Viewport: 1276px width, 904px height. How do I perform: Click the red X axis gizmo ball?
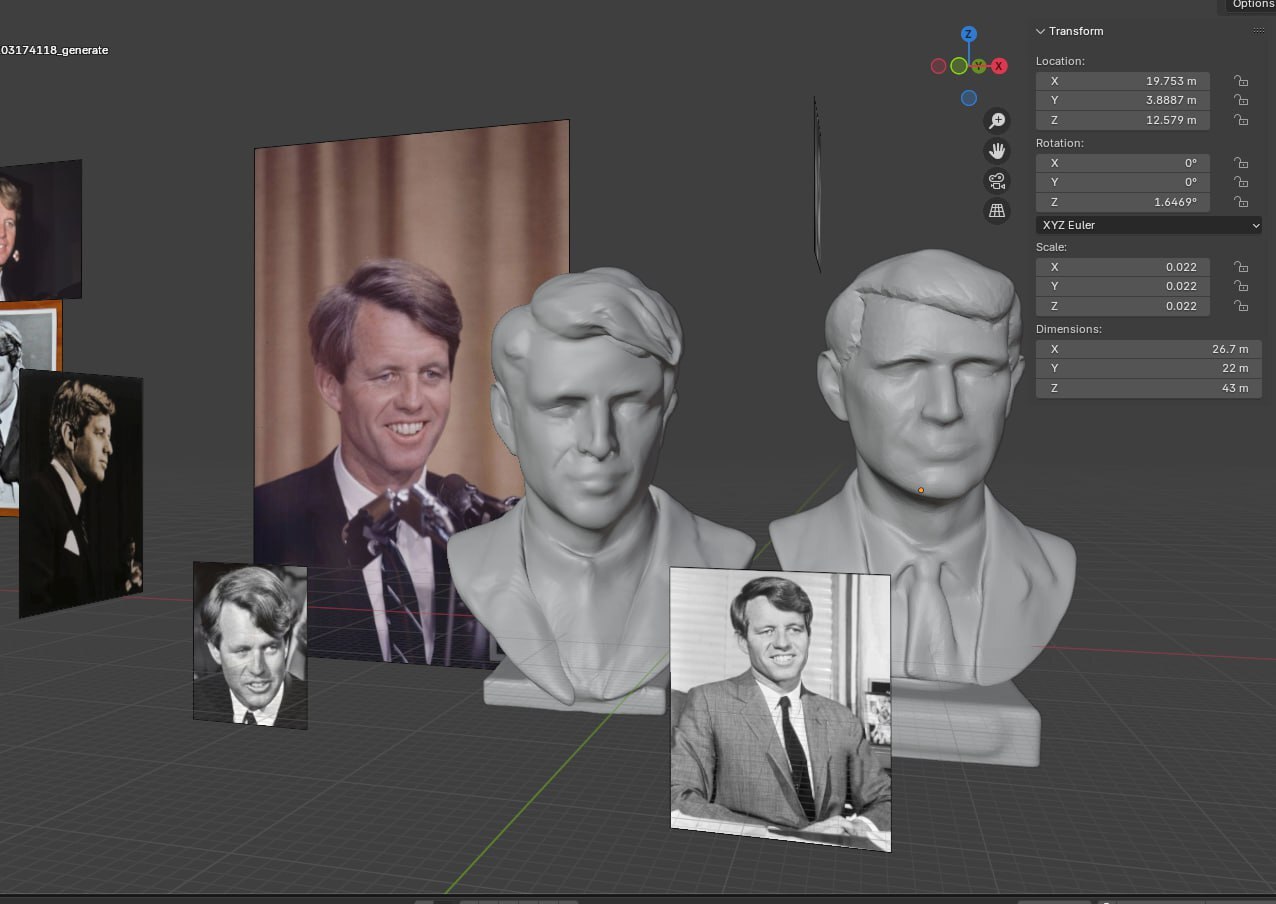(999, 66)
